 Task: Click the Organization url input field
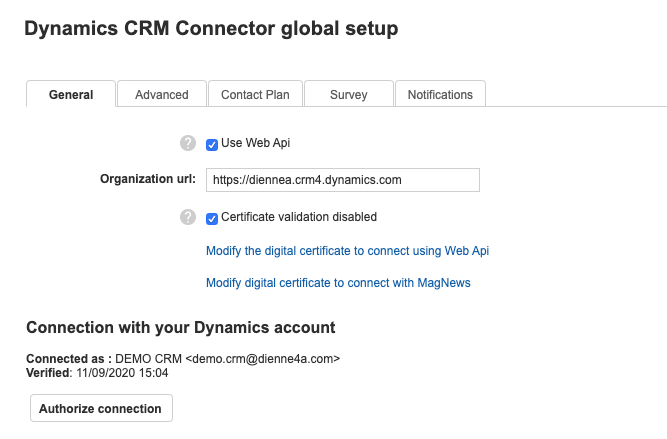[343, 180]
